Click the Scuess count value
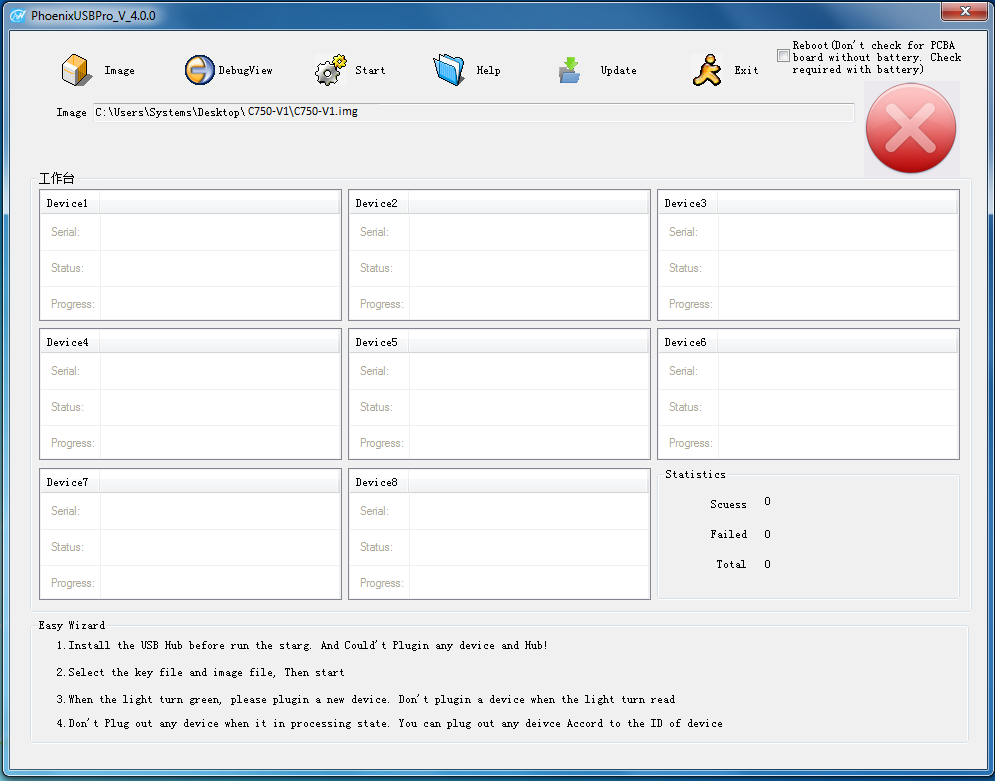Image resolution: width=995 pixels, height=781 pixels. 767,502
